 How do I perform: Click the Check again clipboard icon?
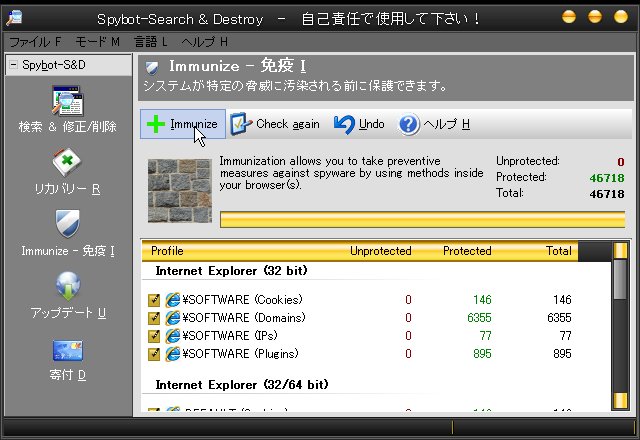pos(240,124)
